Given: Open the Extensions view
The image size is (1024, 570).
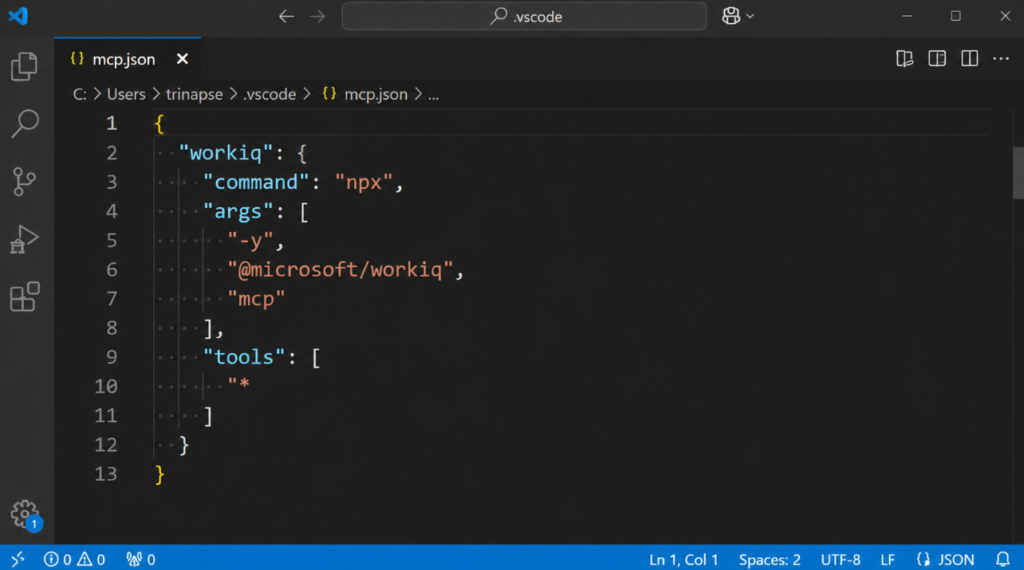Looking at the screenshot, I should click(25, 297).
